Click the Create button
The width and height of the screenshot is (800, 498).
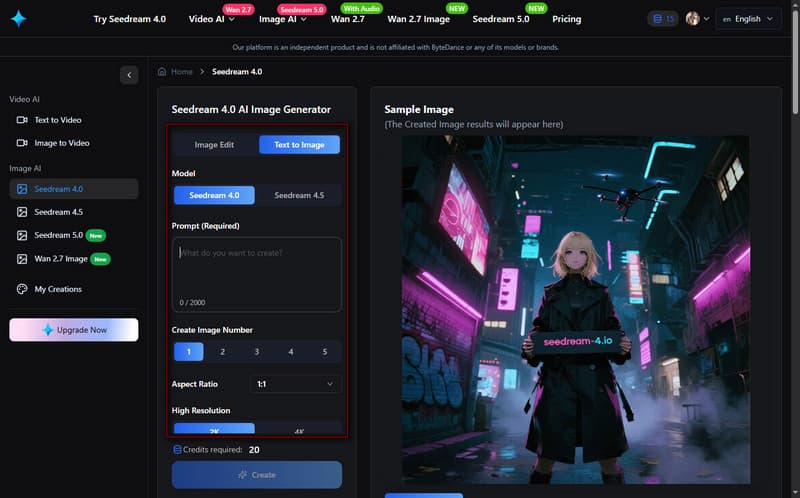(x=257, y=475)
